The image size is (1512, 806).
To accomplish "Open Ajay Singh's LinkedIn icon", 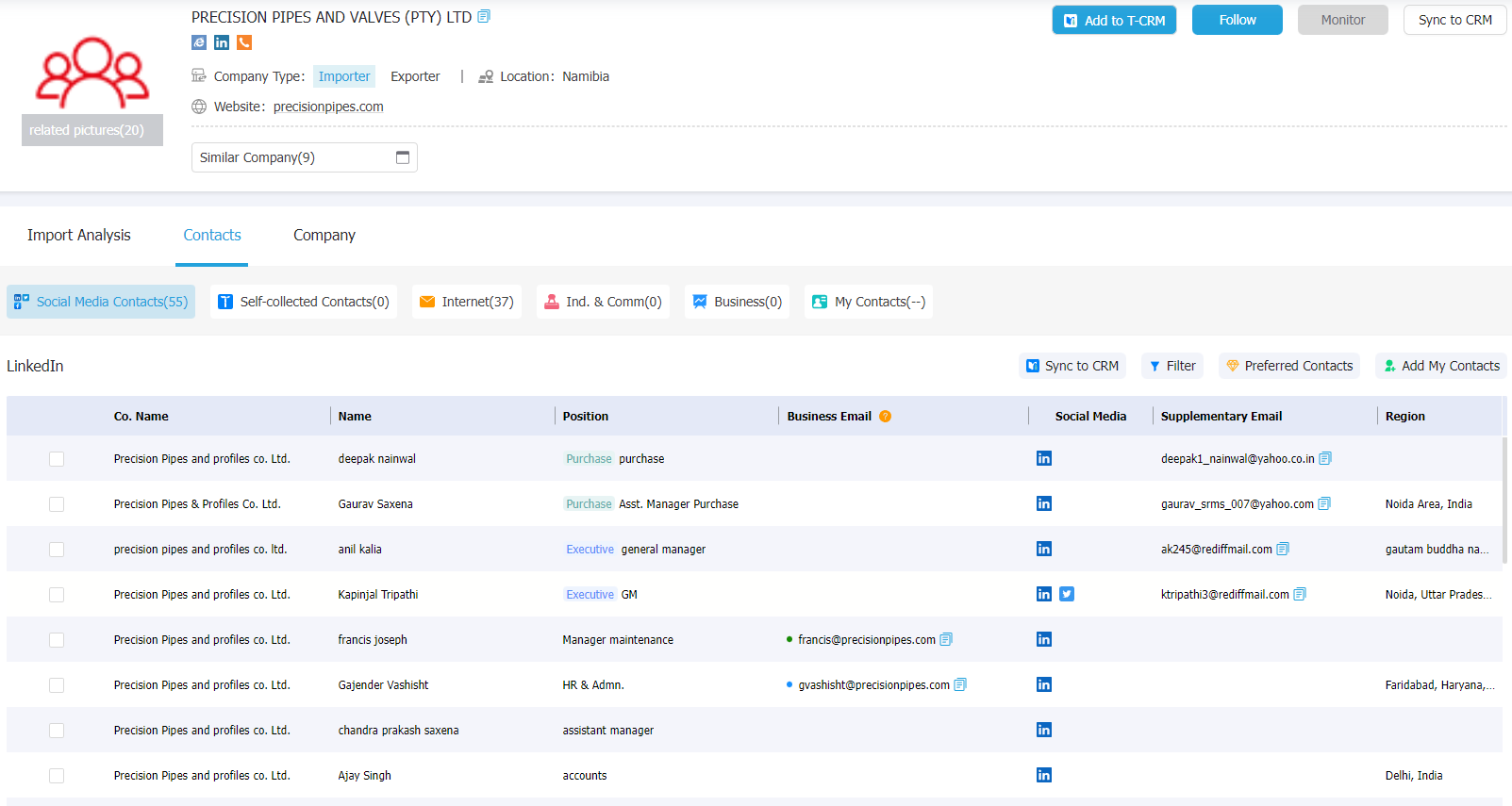I will [1044, 775].
